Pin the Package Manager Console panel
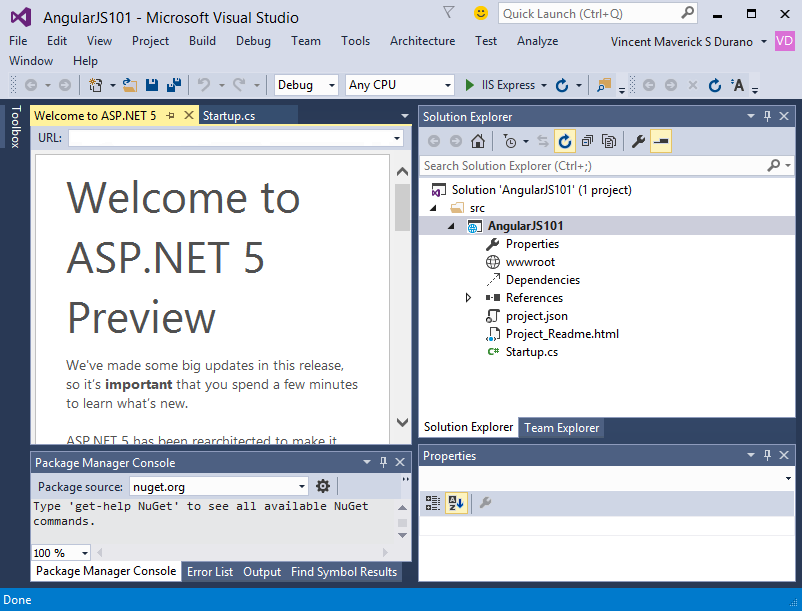This screenshot has width=802, height=611. (384, 462)
